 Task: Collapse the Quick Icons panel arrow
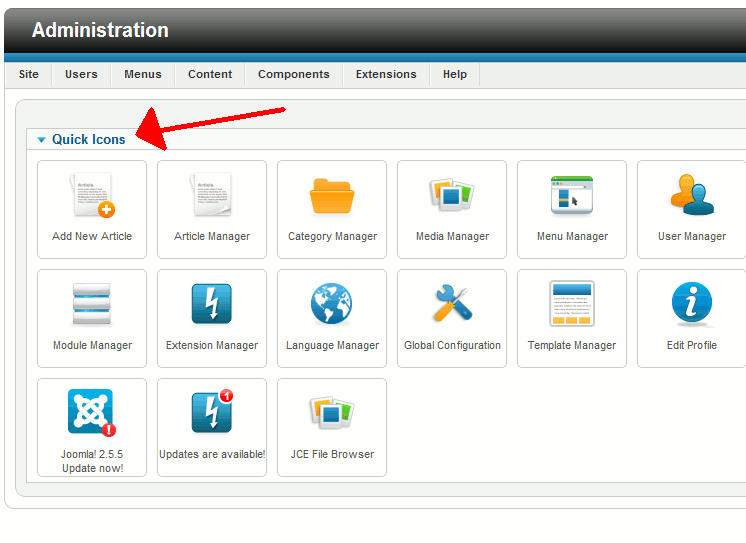41,140
